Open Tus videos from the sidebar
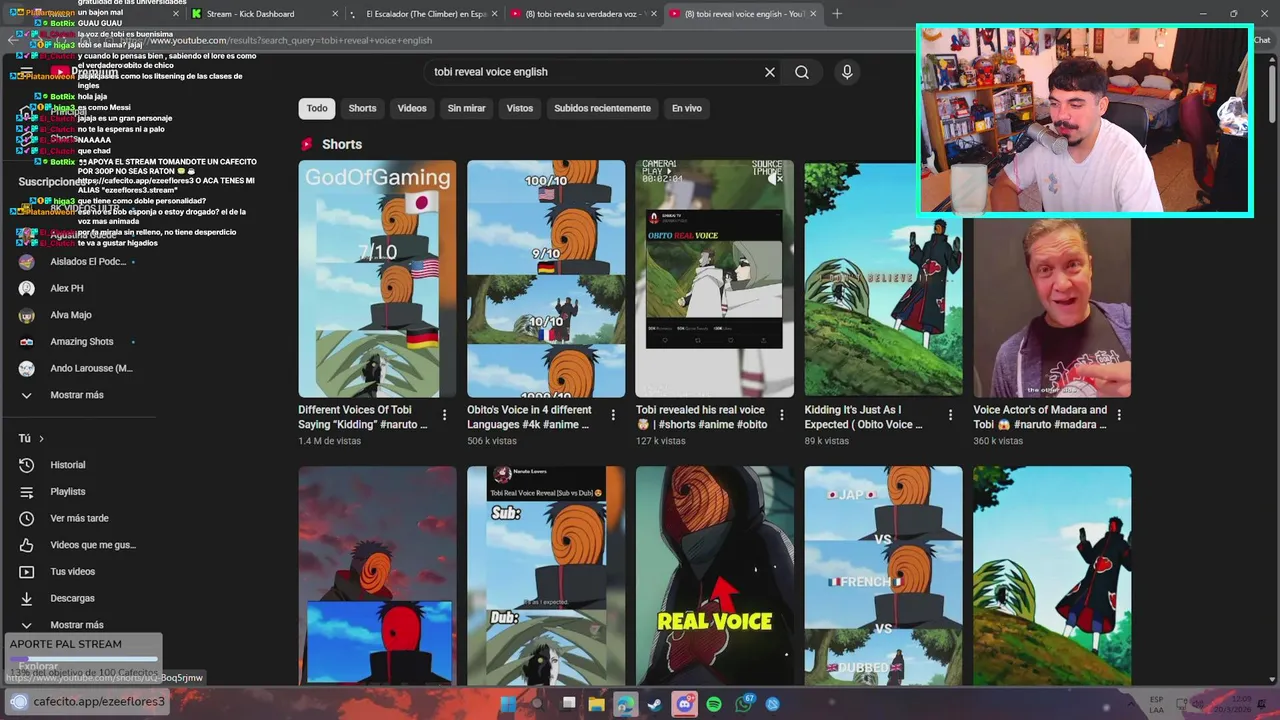The width and height of the screenshot is (1280, 720). (x=72, y=572)
